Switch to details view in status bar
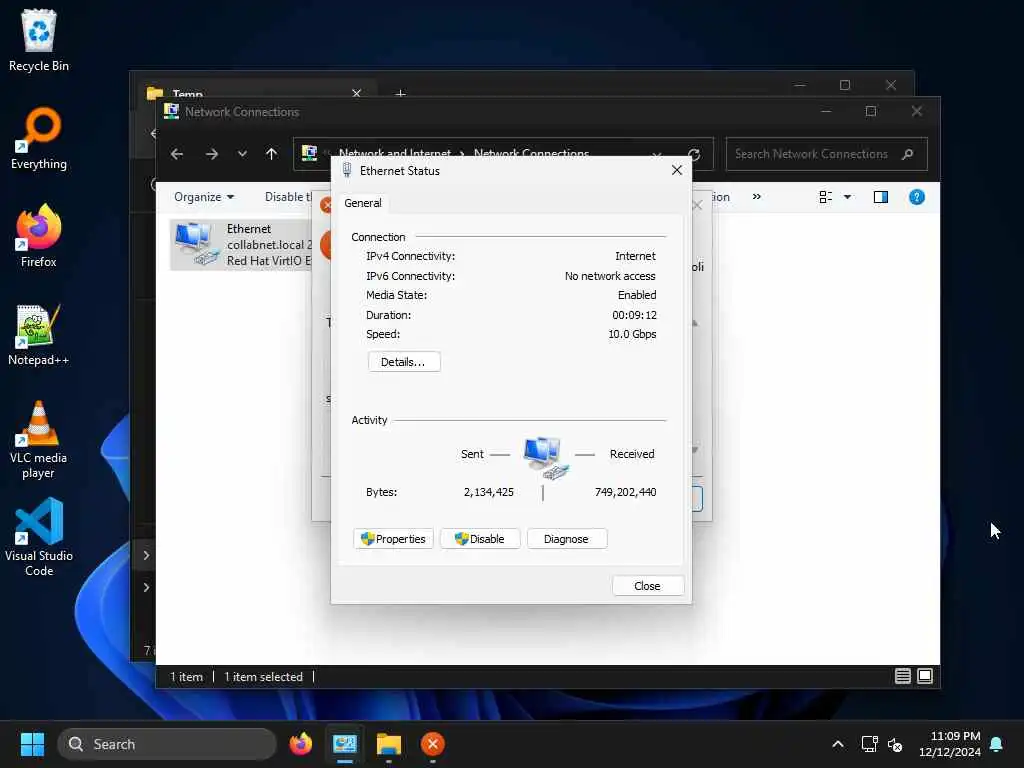Screen dimensions: 1024x768 point(903,677)
